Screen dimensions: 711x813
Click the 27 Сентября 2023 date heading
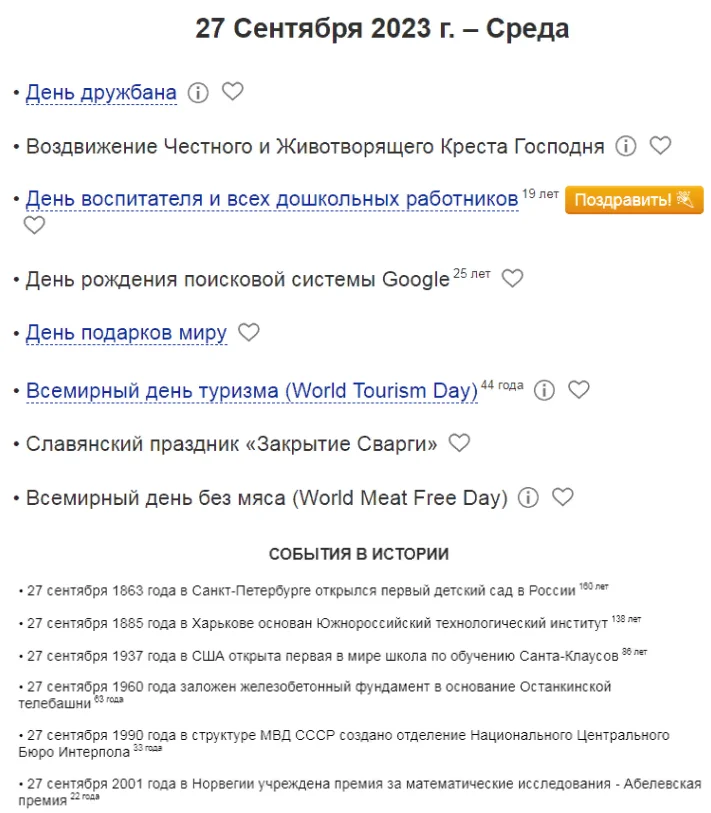click(382, 29)
